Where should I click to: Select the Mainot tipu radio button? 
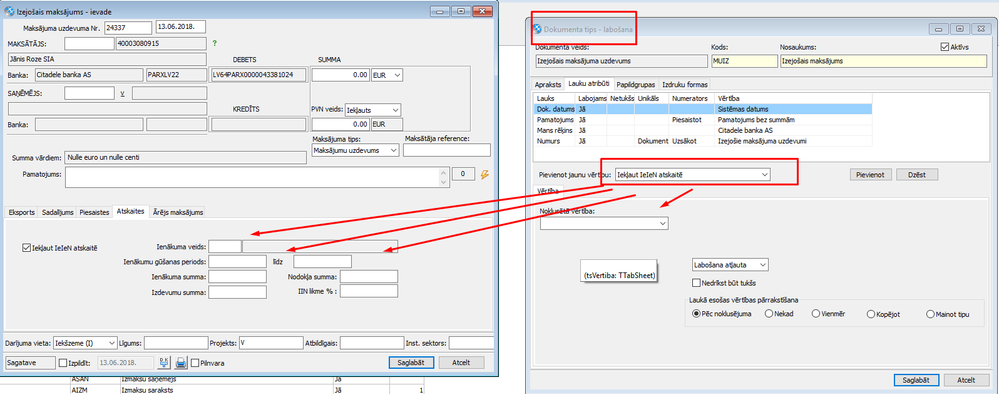931,314
